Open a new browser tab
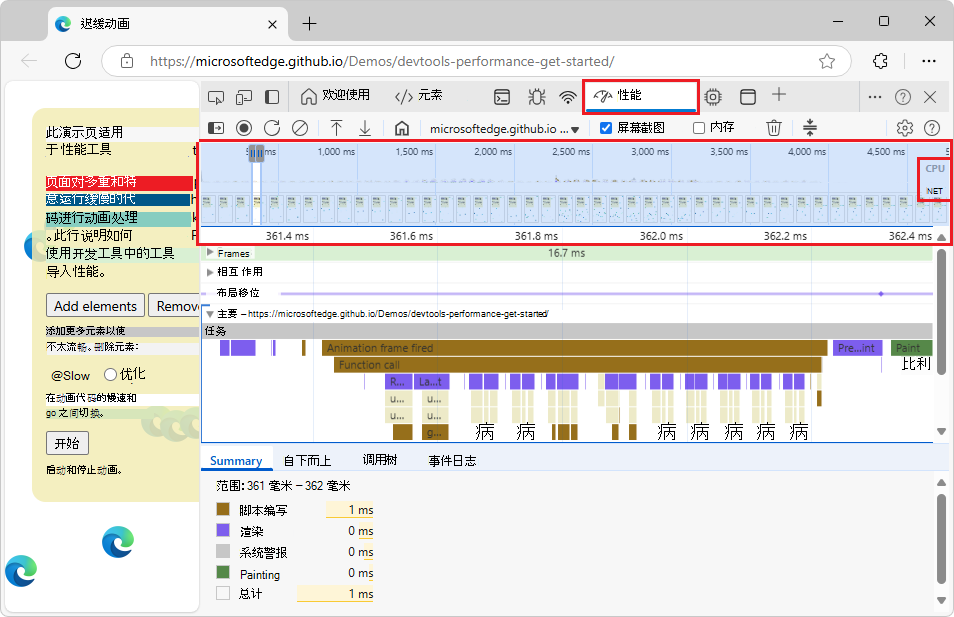 point(310,24)
